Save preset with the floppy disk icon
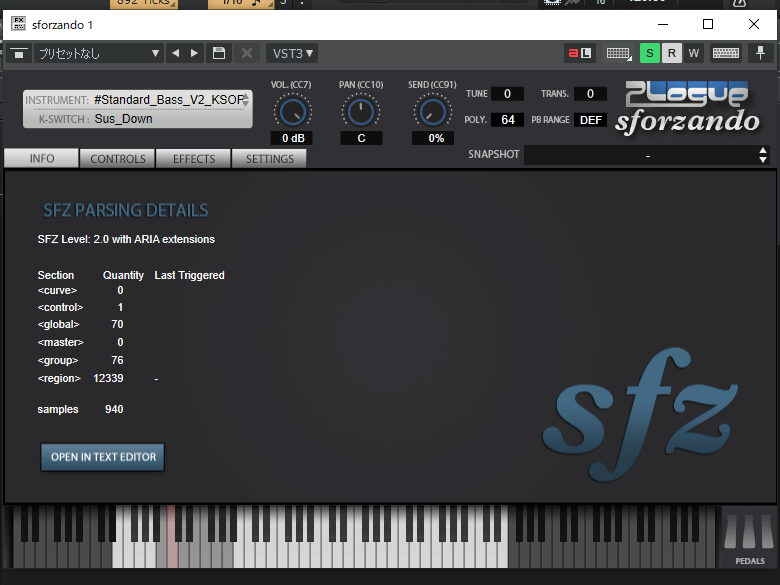This screenshot has height=585, width=780. click(219, 53)
